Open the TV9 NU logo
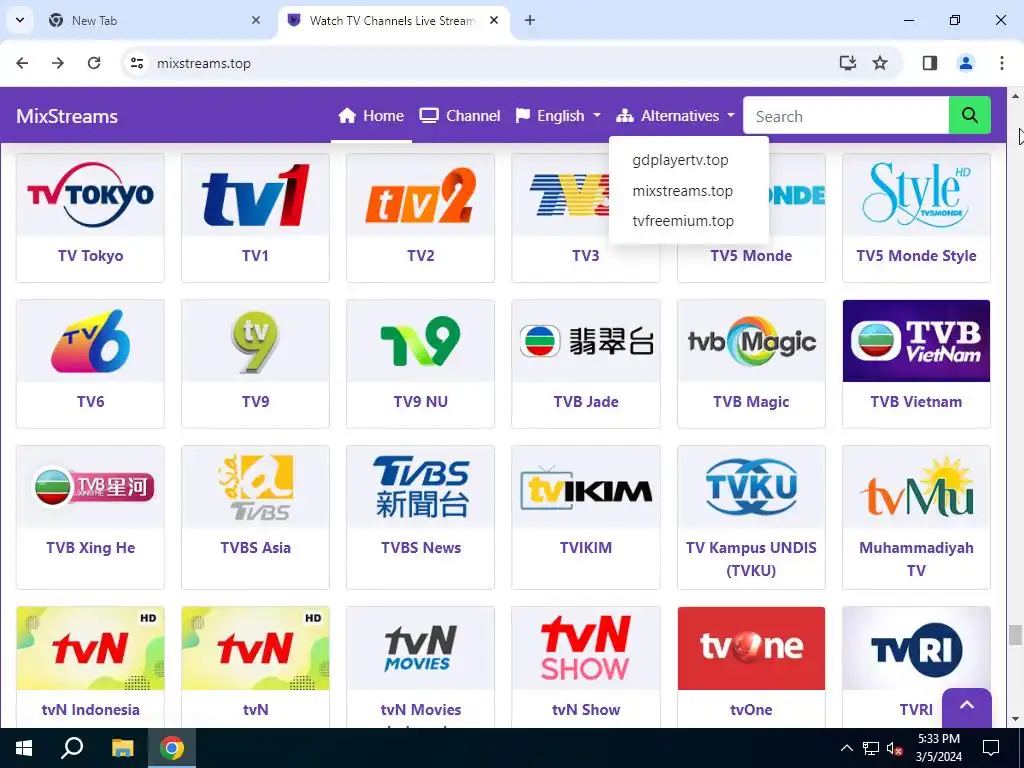 point(421,341)
